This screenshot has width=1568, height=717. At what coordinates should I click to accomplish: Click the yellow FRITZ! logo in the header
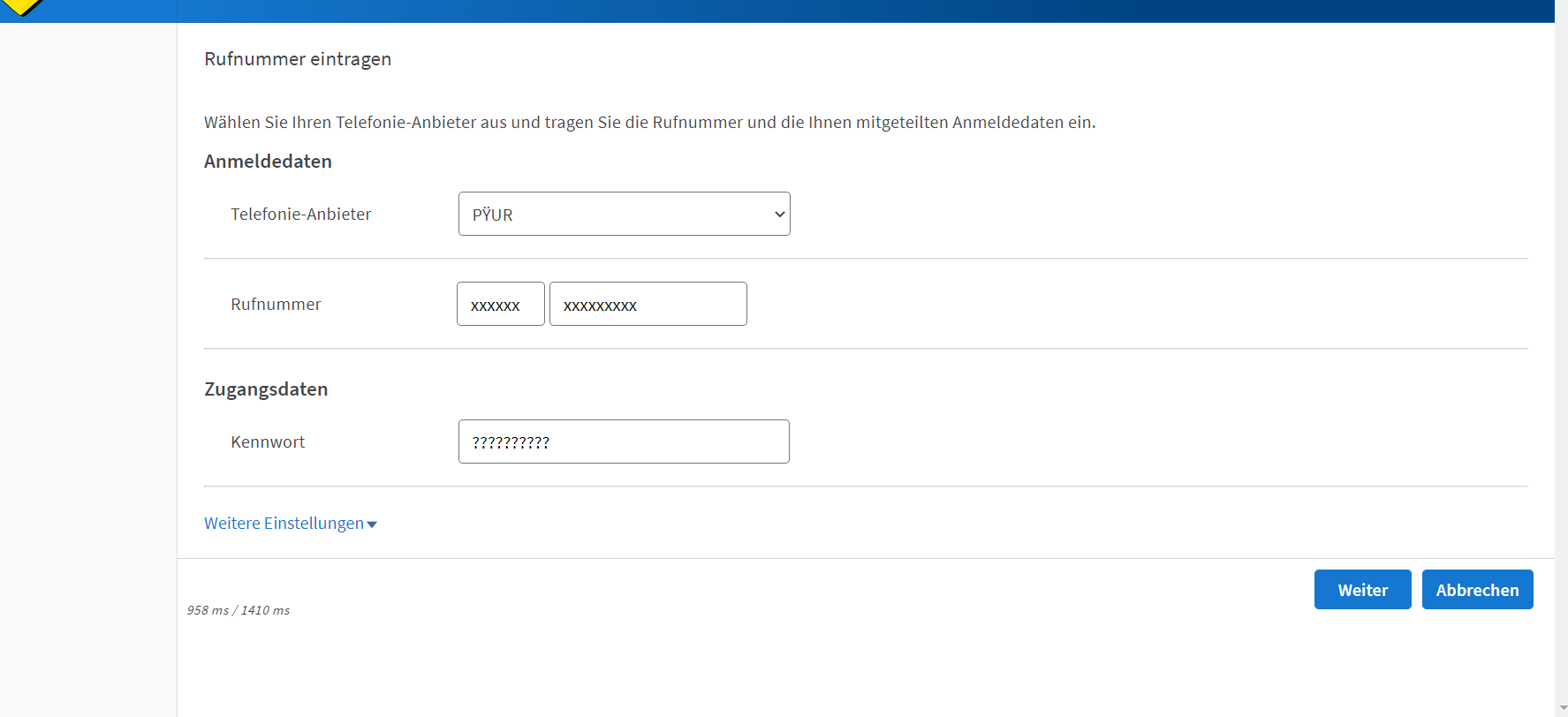coord(21,7)
